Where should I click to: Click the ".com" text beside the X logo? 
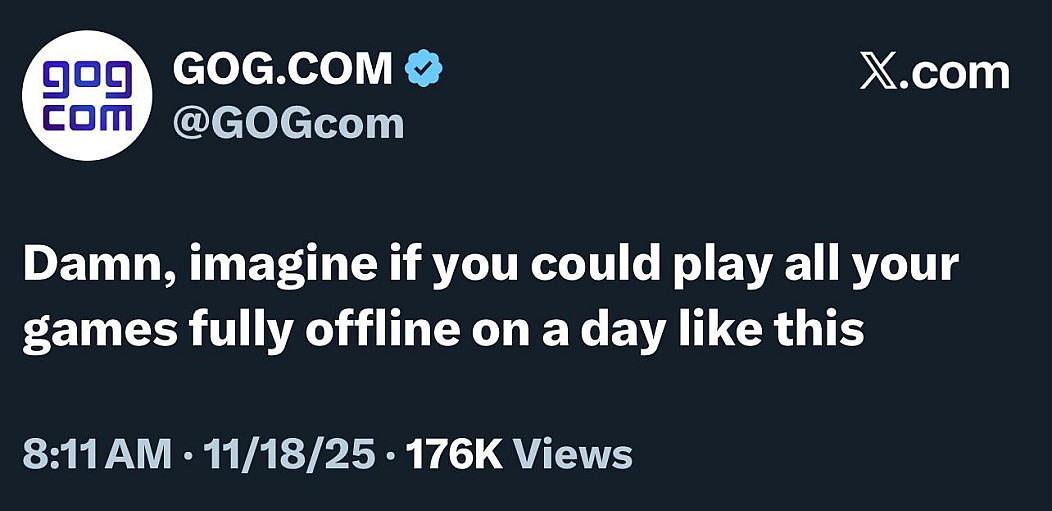click(957, 73)
